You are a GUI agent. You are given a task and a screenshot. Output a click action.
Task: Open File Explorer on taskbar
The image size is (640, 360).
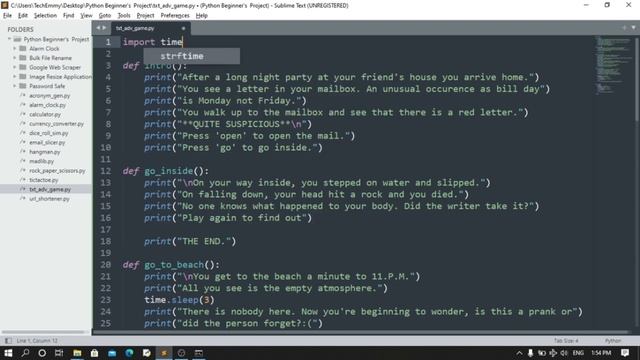coord(77,353)
